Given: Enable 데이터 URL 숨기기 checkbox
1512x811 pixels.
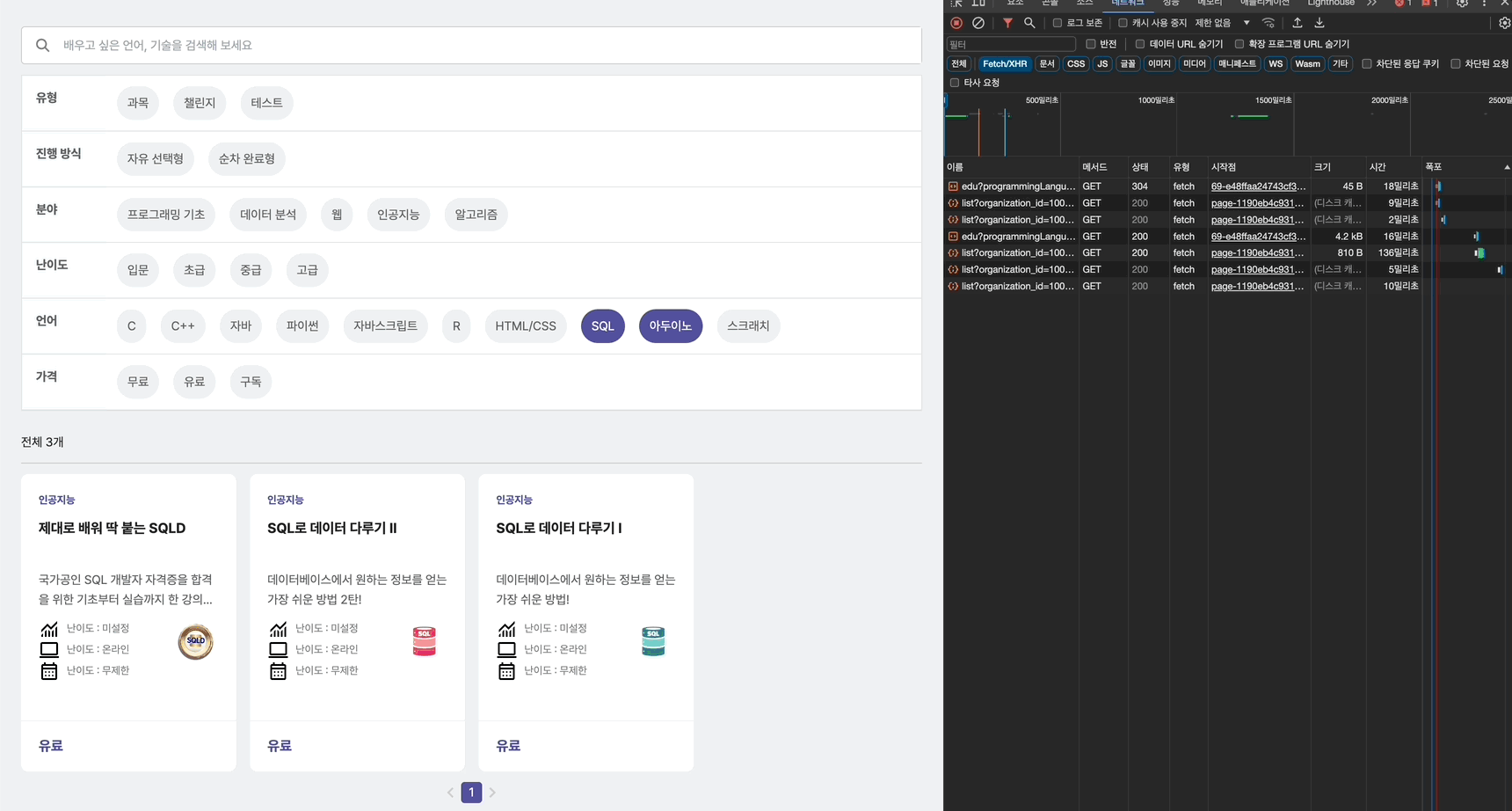Looking at the screenshot, I should point(1140,44).
